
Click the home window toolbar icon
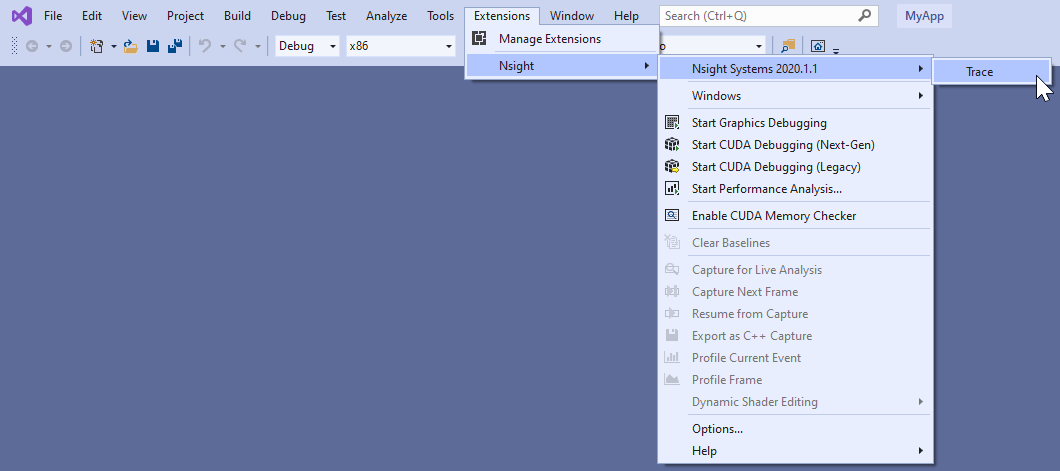pyautogui.click(x=818, y=47)
